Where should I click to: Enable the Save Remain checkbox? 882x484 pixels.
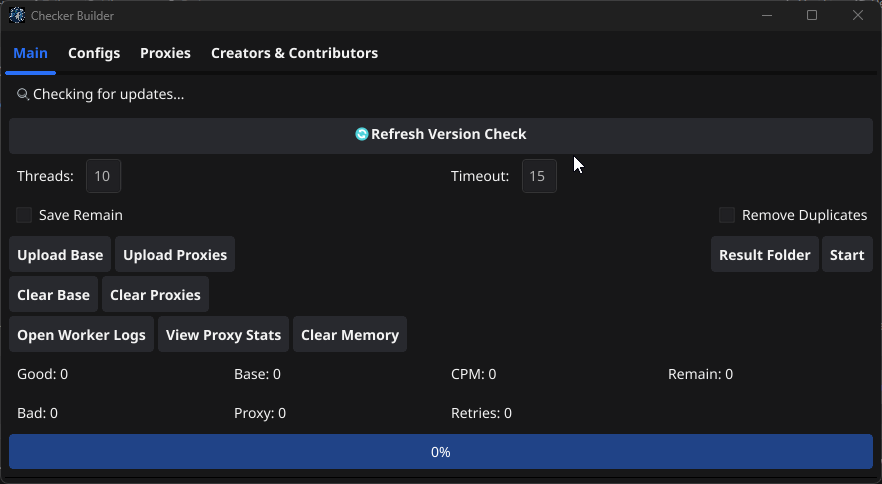(24, 215)
